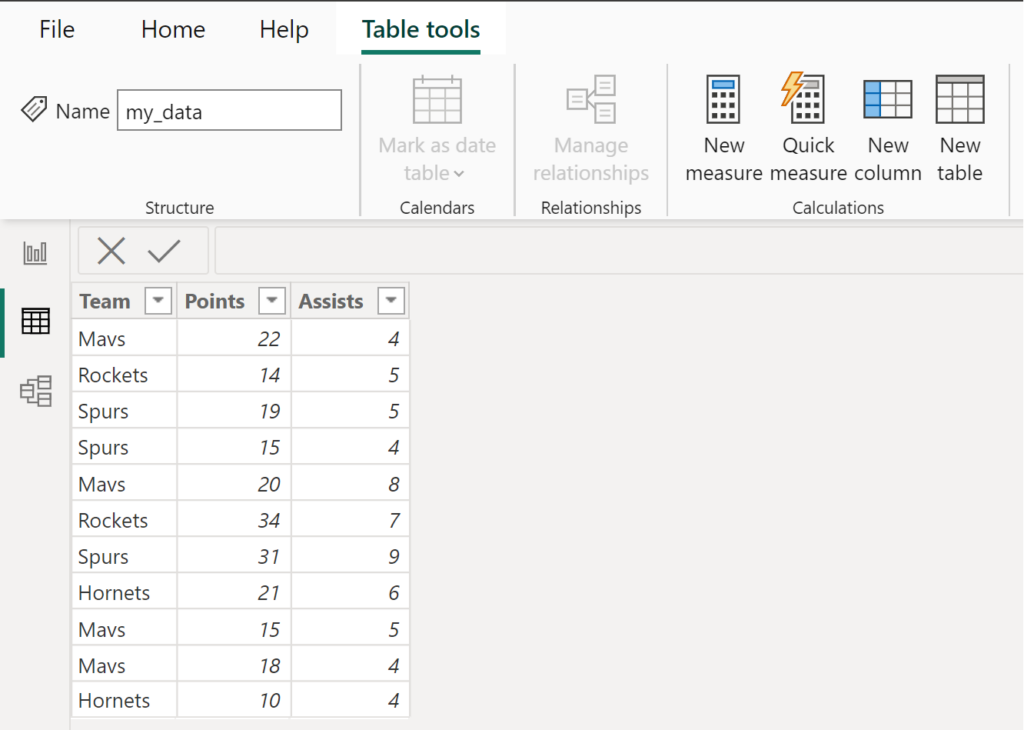This screenshot has width=1024, height=730.
Task: Switch to the Home ribbon tab
Action: point(172,29)
